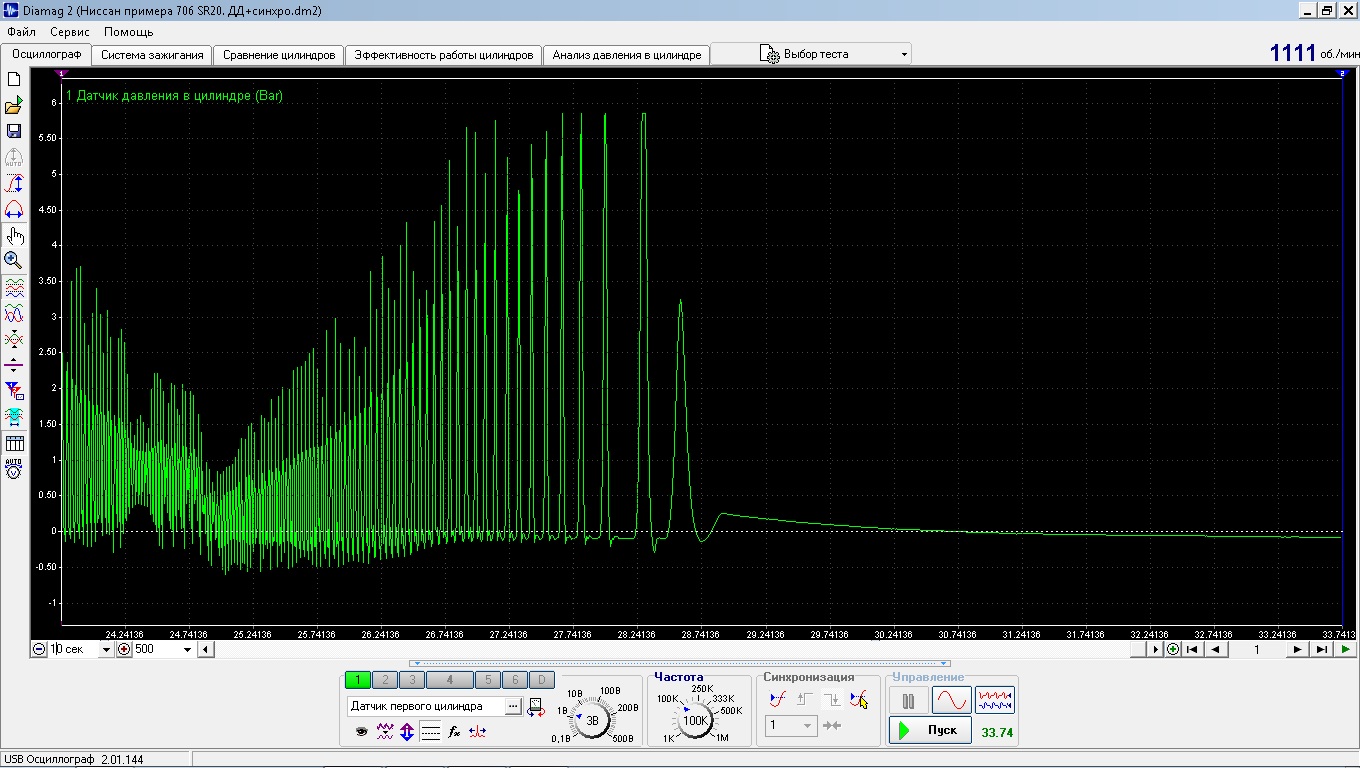
Task: Click the Пуск start button
Action: 929,730
